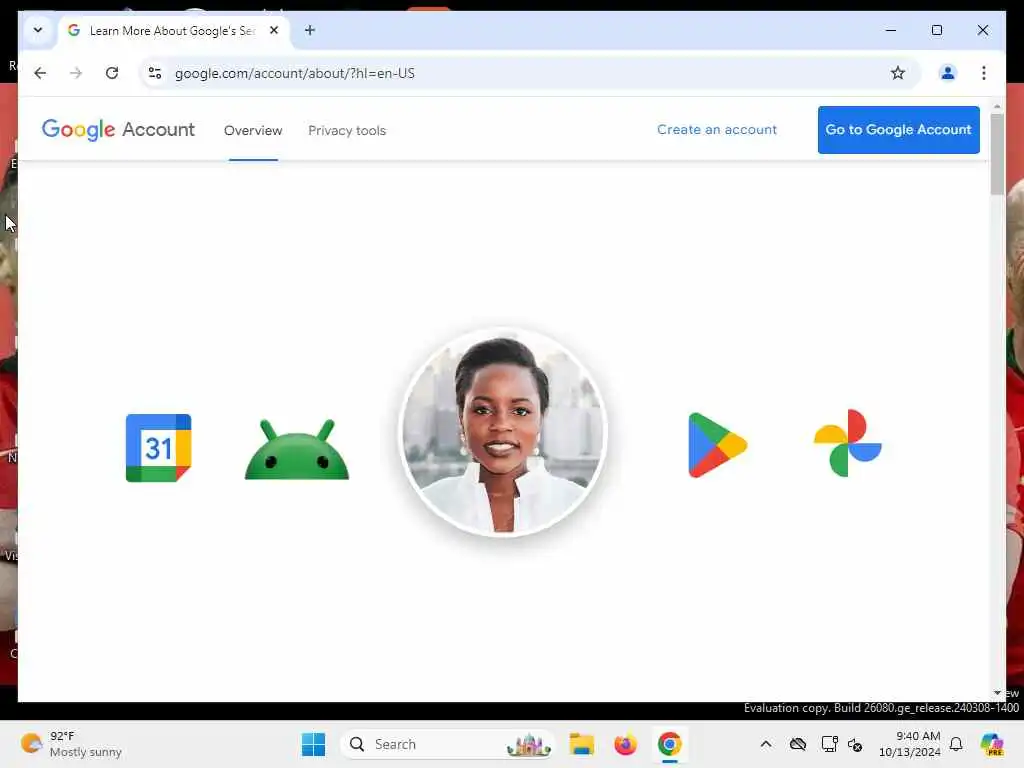Click the forward navigation arrow
The height and width of the screenshot is (768, 1024).
click(x=76, y=73)
